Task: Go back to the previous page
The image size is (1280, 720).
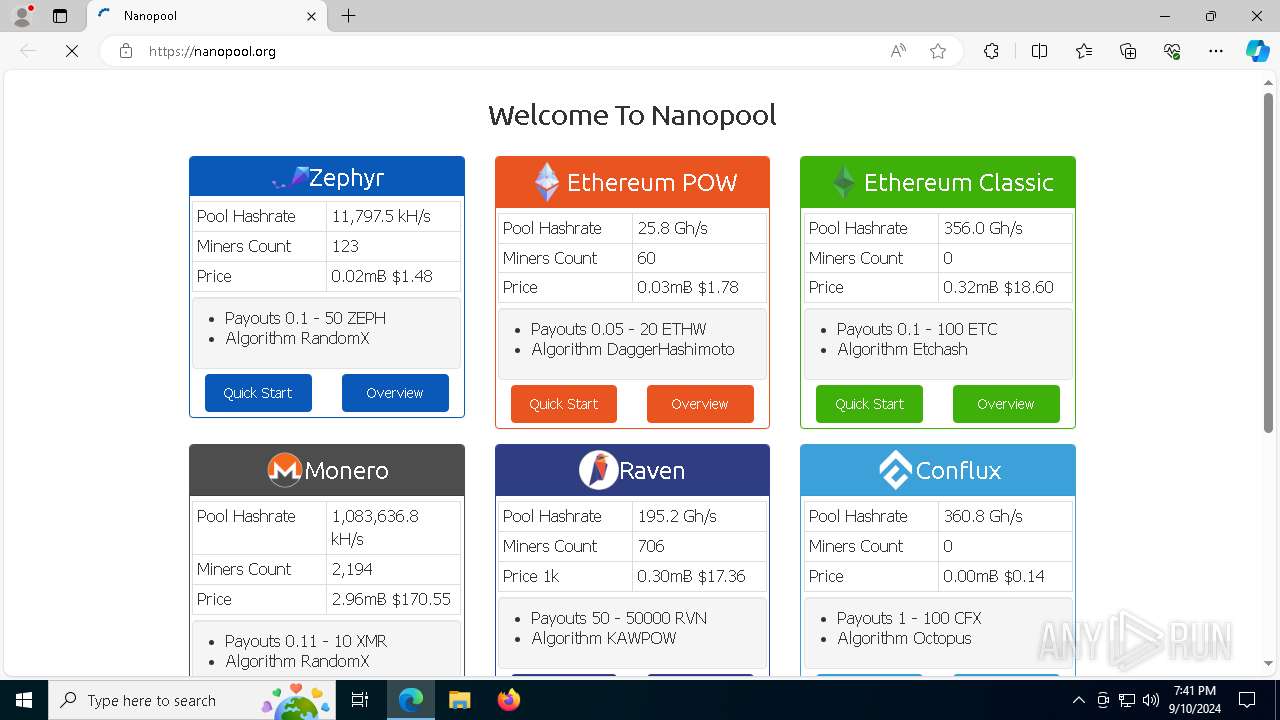Action: click(28, 51)
